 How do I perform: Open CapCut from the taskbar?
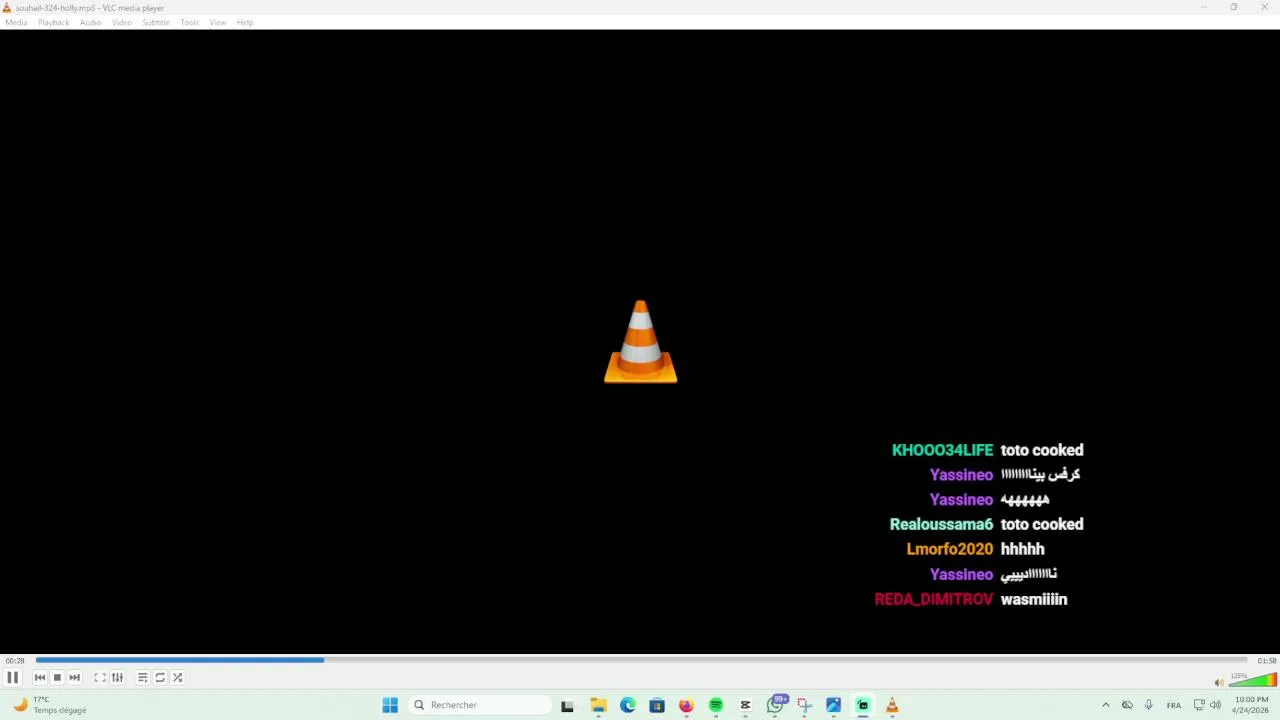(745, 705)
